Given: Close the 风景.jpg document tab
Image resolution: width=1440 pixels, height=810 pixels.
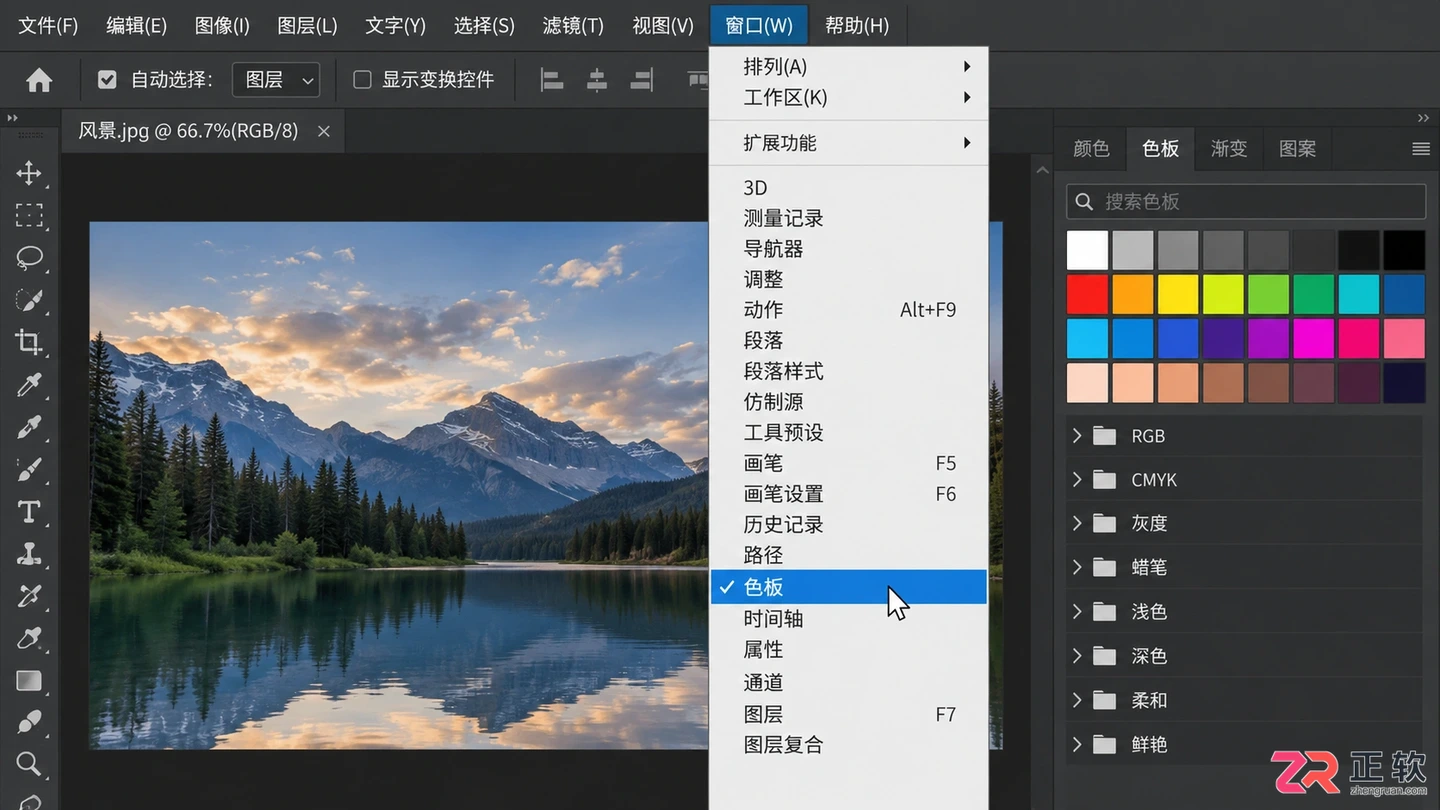Looking at the screenshot, I should pos(323,131).
